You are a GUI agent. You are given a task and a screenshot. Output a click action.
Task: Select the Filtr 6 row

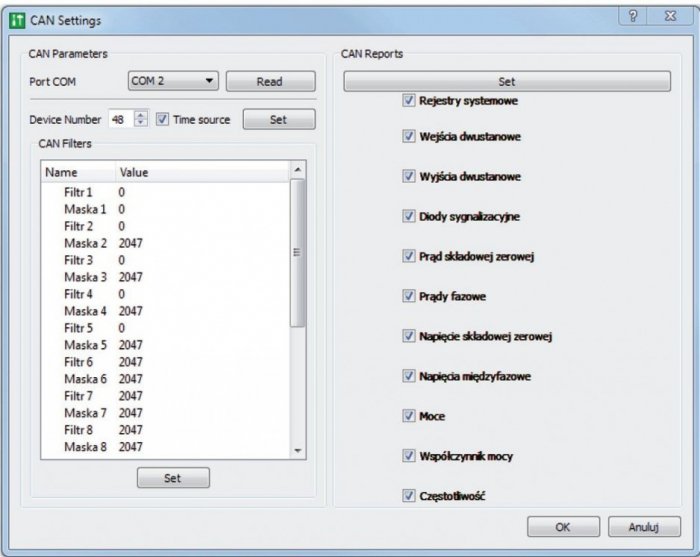click(165, 362)
